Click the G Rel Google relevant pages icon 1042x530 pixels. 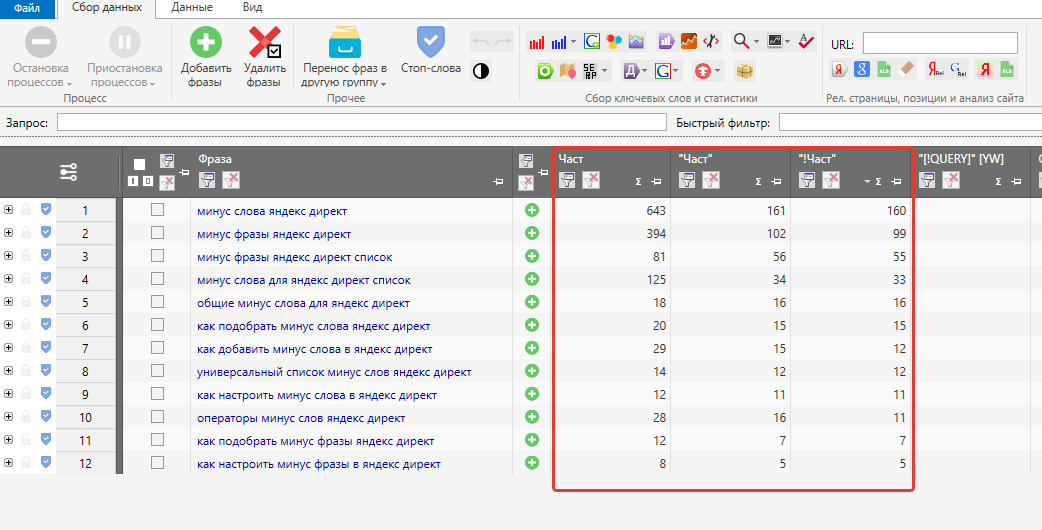click(958, 69)
